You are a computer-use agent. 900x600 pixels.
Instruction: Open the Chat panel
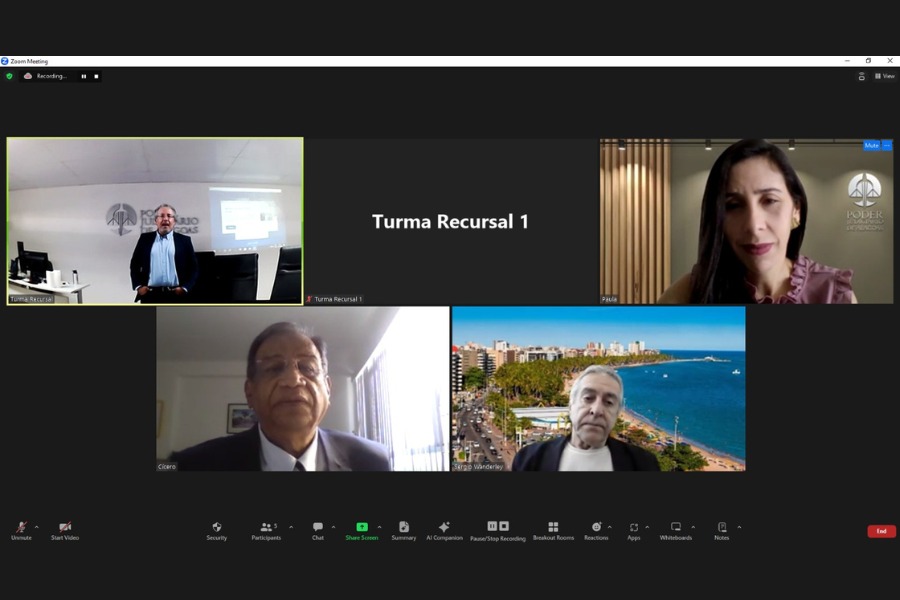click(317, 530)
